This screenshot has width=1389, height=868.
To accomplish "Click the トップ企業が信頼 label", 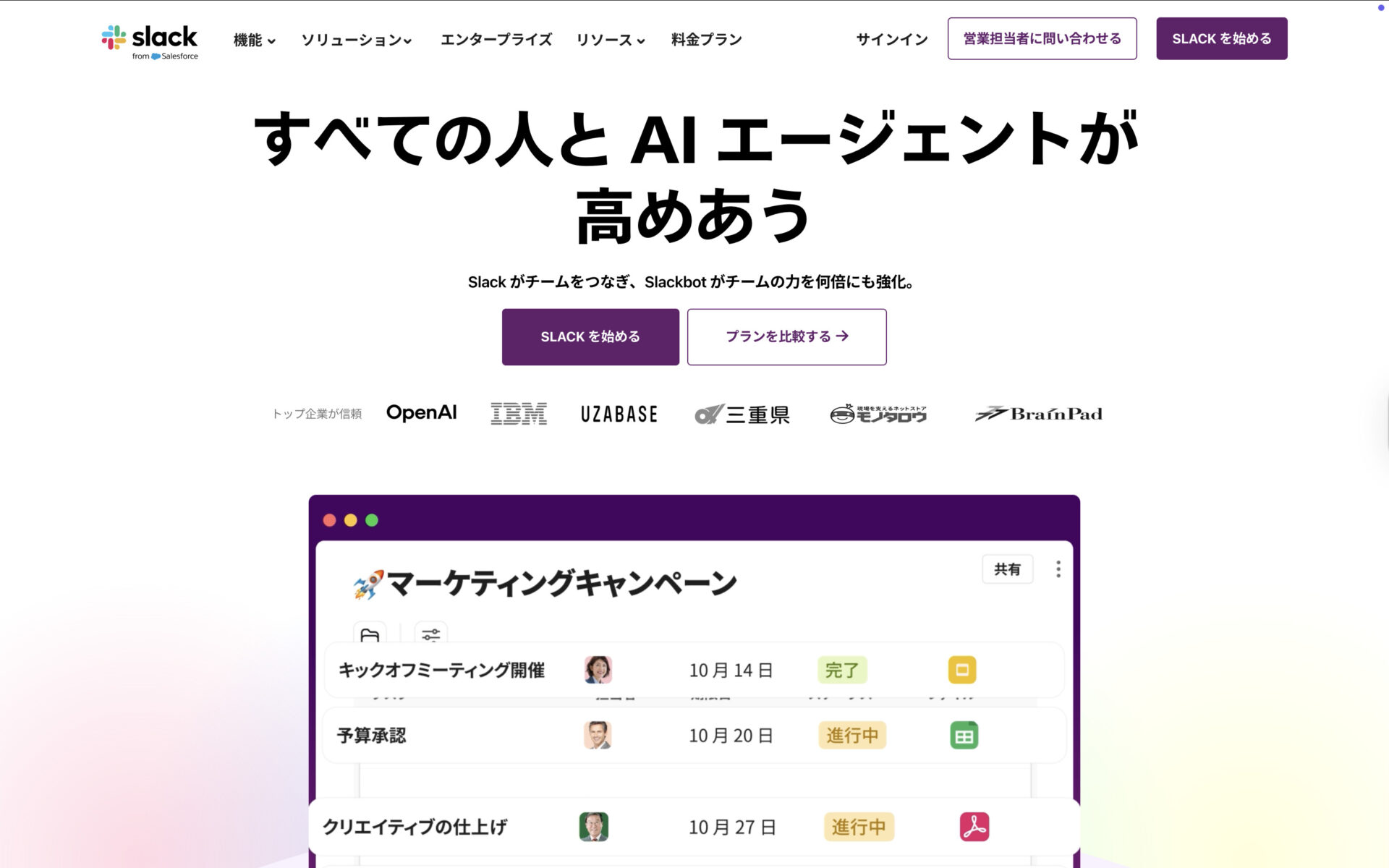I will [x=317, y=414].
